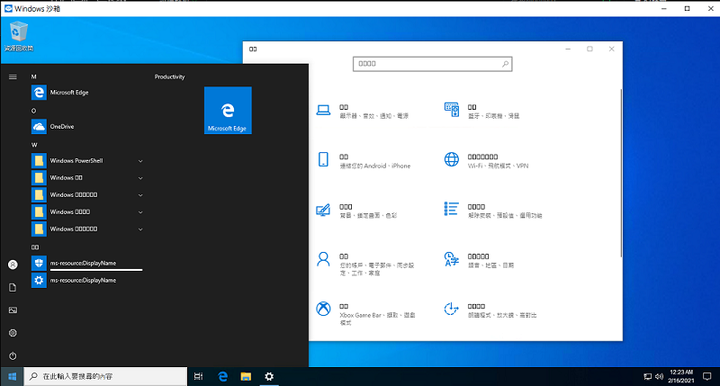The width and height of the screenshot is (720, 386).
Task: Click the Xbox Game Bar description text
Action: point(377,319)
